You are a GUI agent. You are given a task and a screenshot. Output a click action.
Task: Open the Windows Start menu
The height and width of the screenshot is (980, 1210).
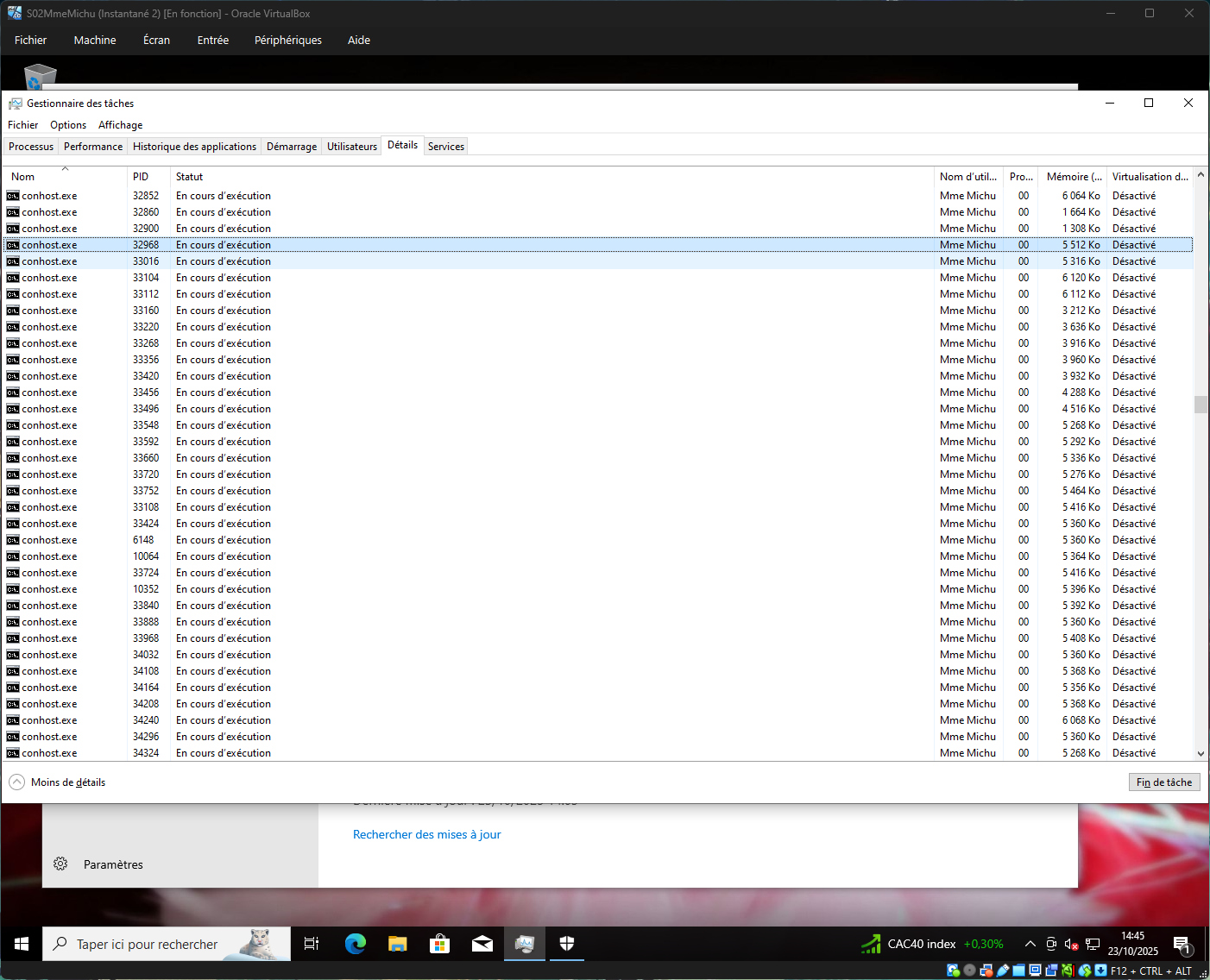click(22, 944)
